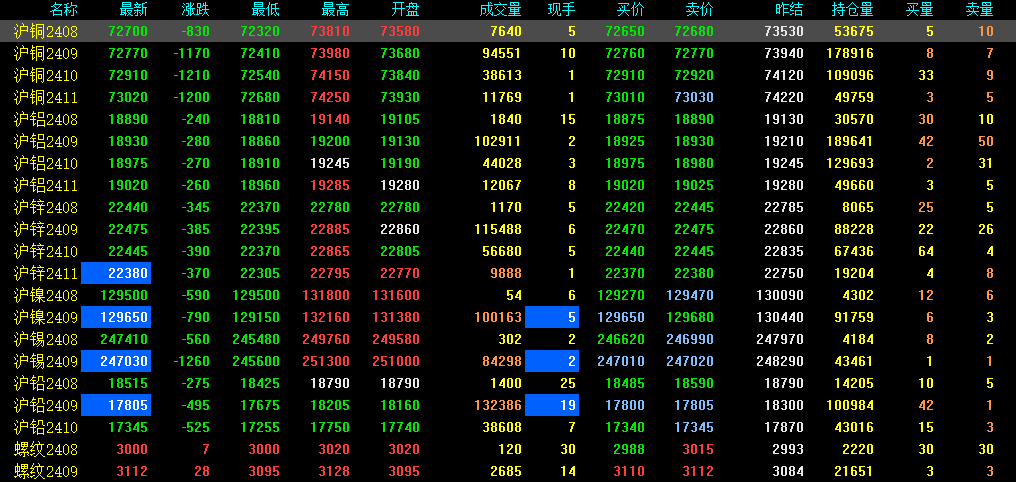
Task: Click highlighted latest price 129650
Action: pos(116,317)
